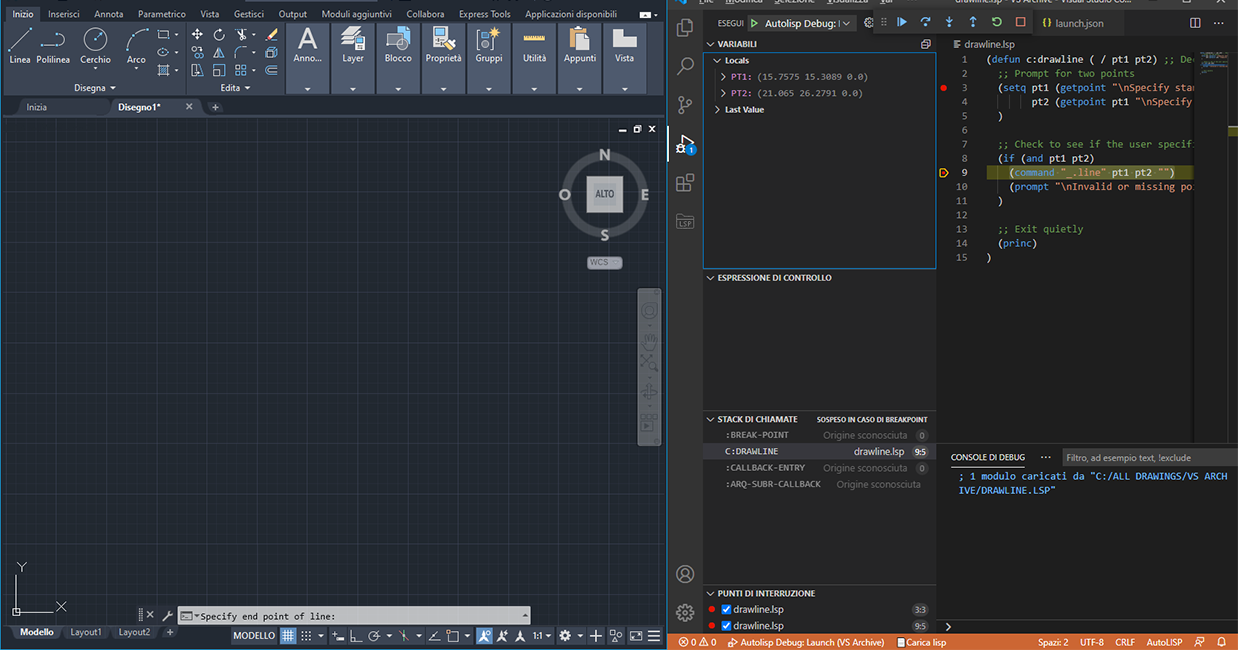The height and width of the screenshot is (651, 1238).
Task: Stop the debugging session
Action: coord(1020,22)
